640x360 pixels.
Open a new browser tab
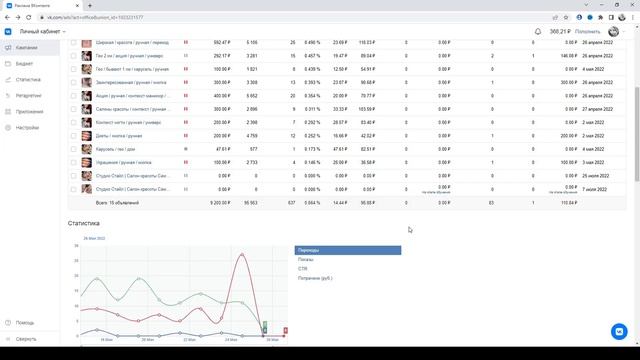tap(90, 6)
